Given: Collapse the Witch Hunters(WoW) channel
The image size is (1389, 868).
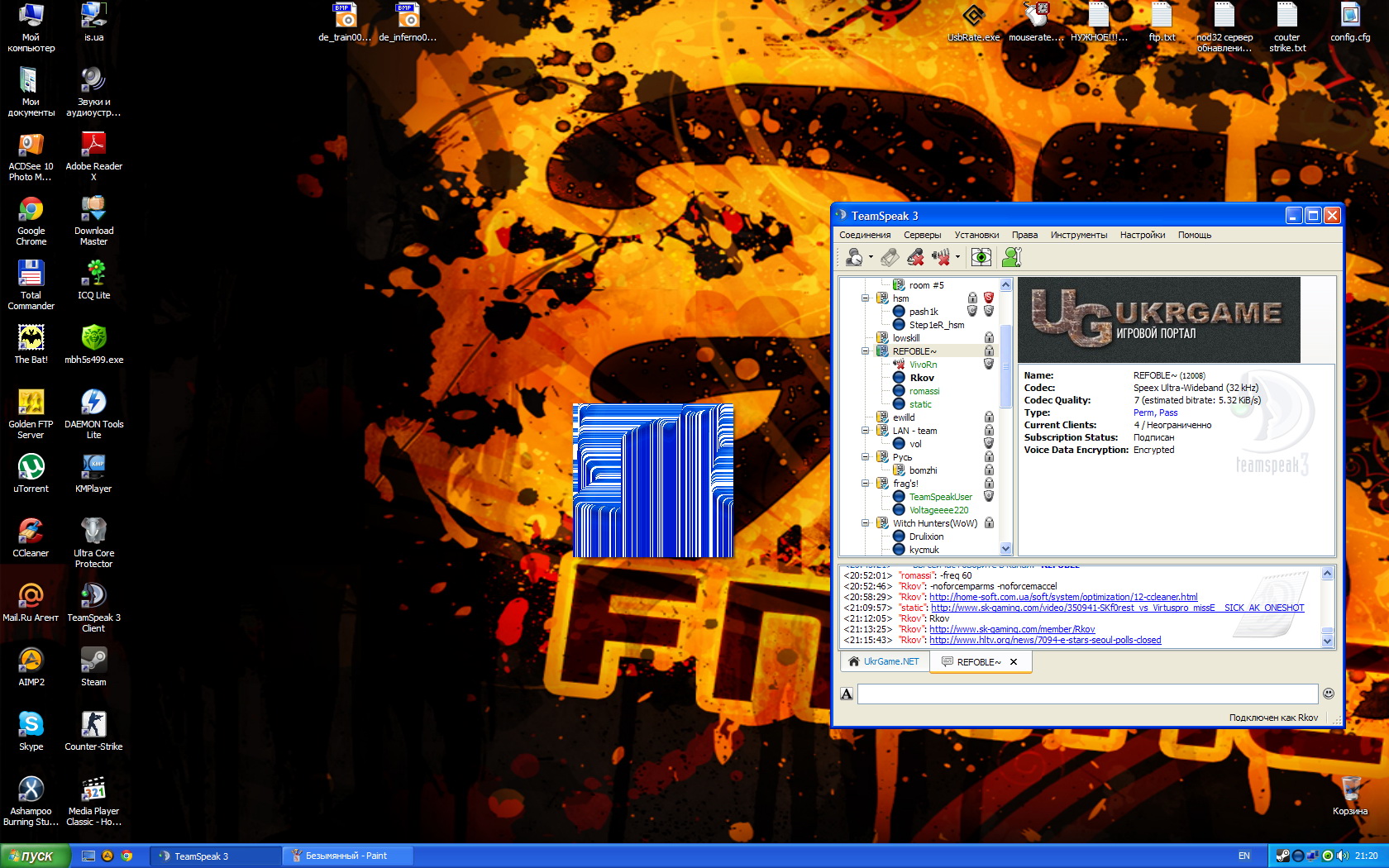Looking at the screenshot, I should click(866, 523).
